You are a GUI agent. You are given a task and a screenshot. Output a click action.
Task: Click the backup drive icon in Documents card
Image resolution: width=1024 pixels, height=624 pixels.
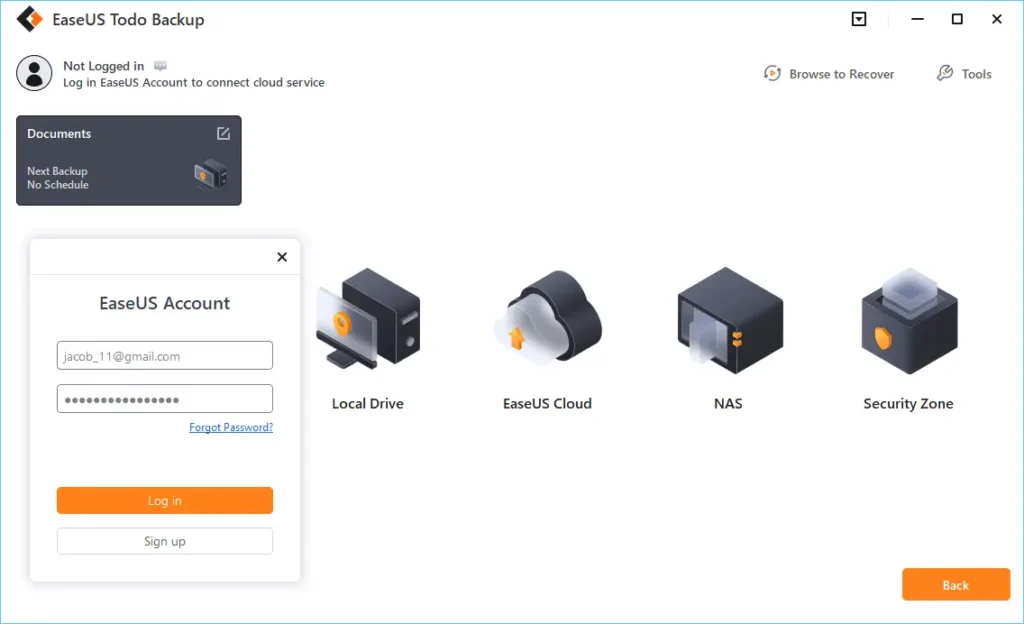[x=210, y=175]
